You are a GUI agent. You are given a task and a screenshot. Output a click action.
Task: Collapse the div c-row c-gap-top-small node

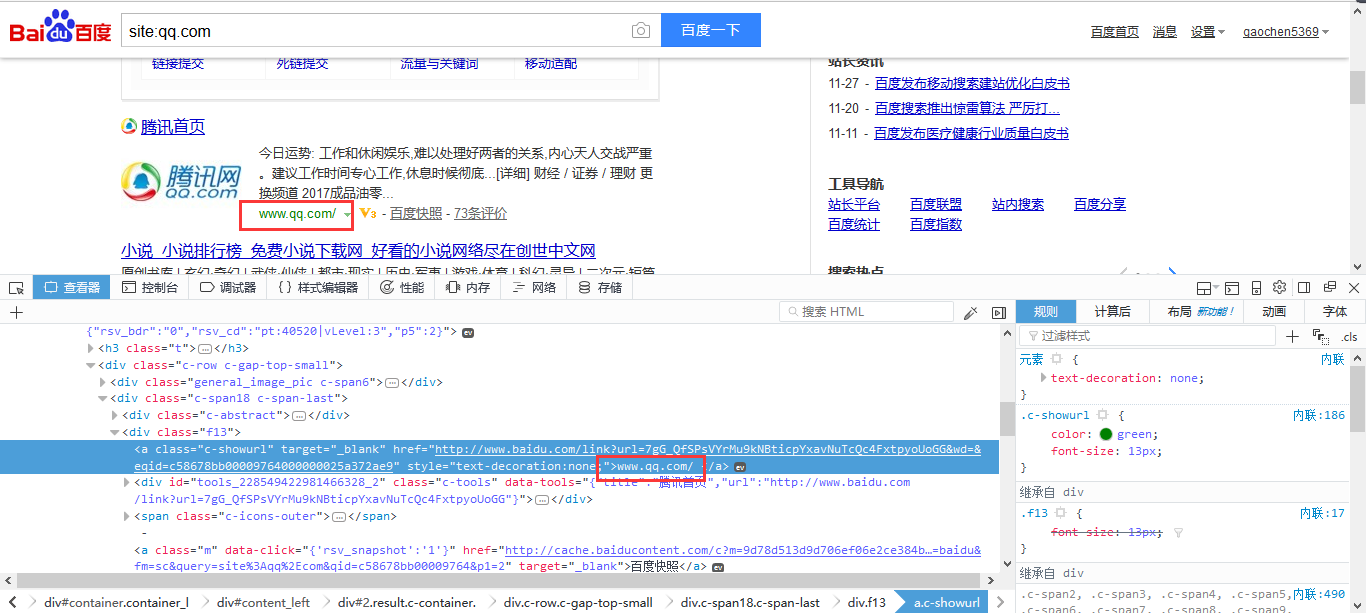(90, 365)
